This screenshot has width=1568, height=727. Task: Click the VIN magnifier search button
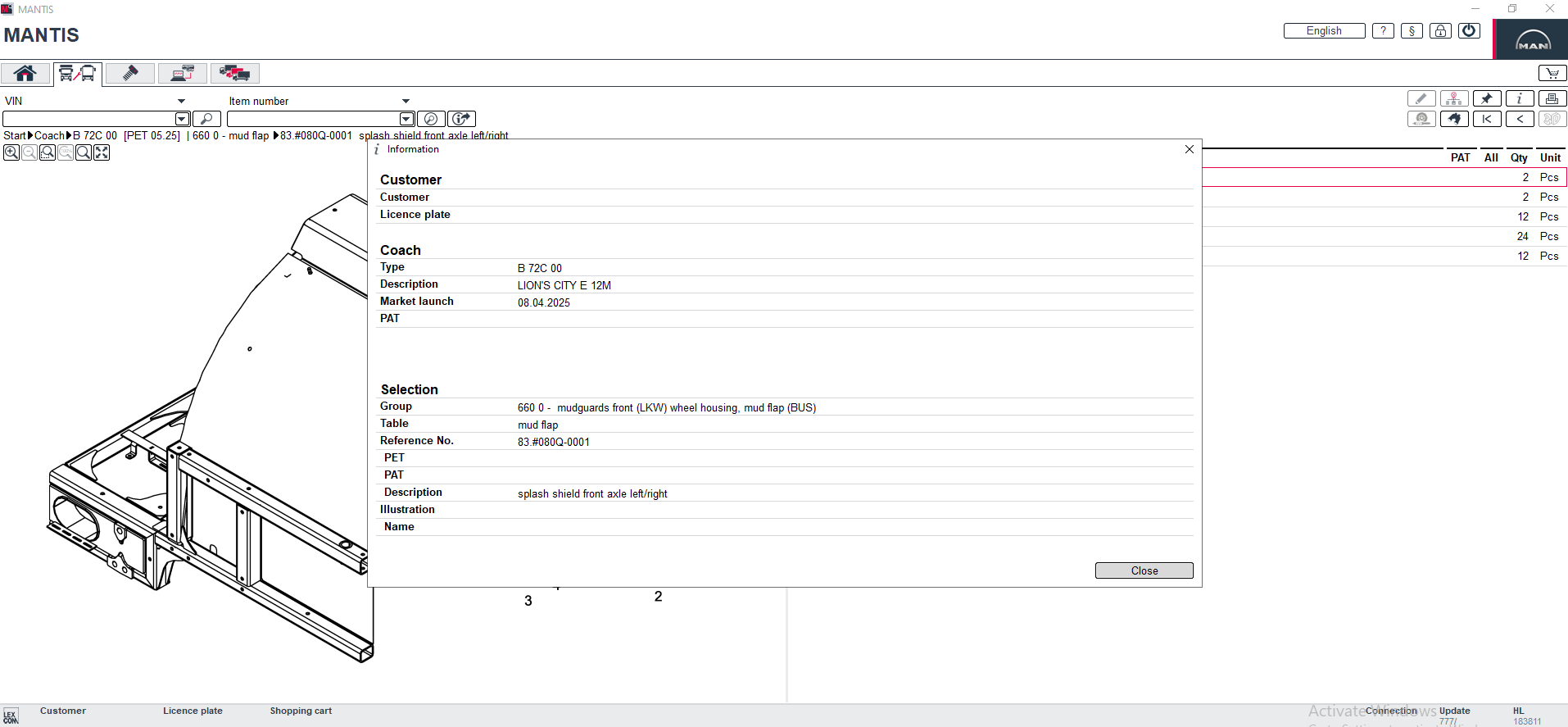[x=206, y=119]
